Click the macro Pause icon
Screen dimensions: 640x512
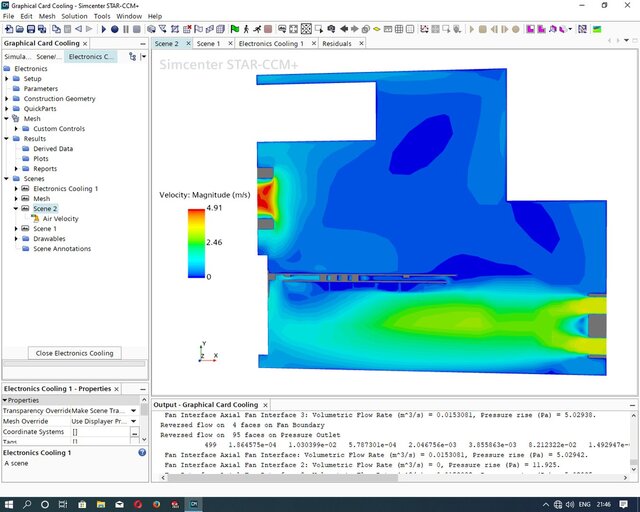(x=126, y=29)
